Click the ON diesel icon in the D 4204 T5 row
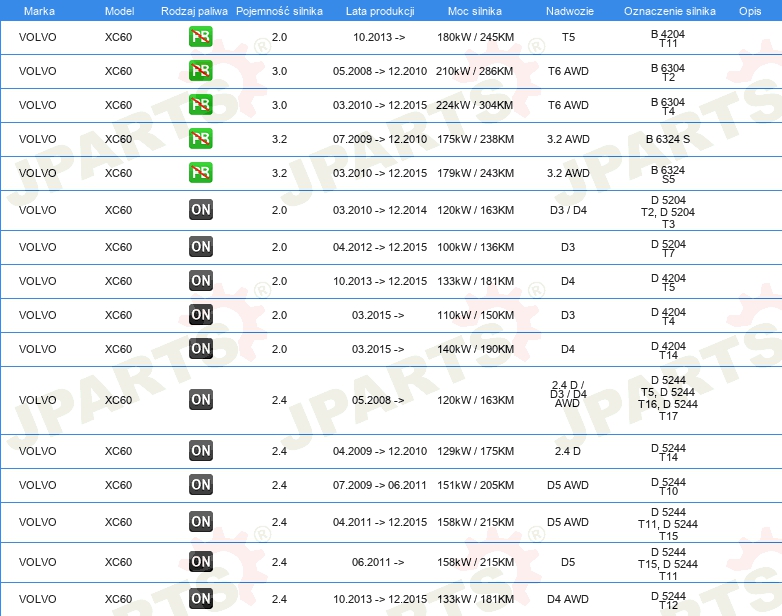Screen dimensions: 782x616 click(200, 280)
